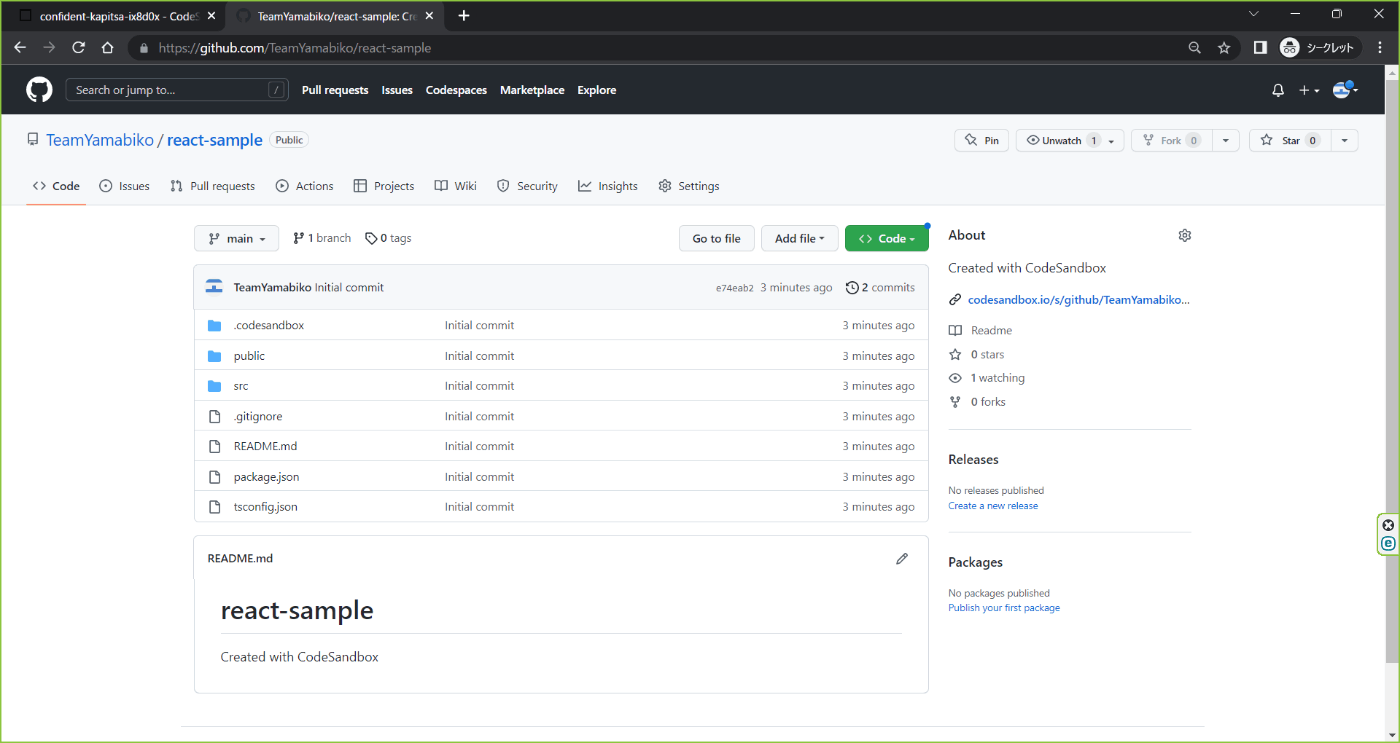Image resolution: width=1400 pixels, height=743 pixels.
Task: Open the 0 tags link
Action: click(x=388, y=238)
